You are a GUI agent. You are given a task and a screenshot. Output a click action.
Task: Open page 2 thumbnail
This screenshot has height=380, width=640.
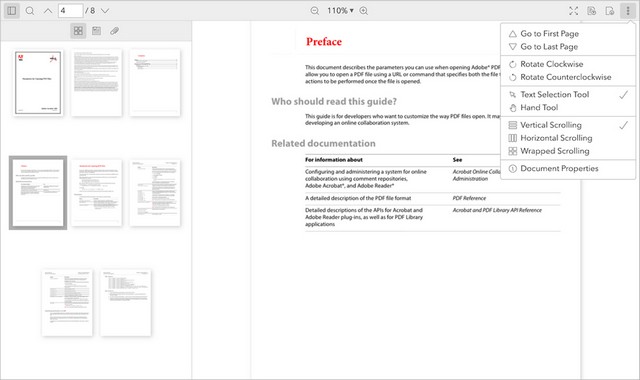point(96,82)
